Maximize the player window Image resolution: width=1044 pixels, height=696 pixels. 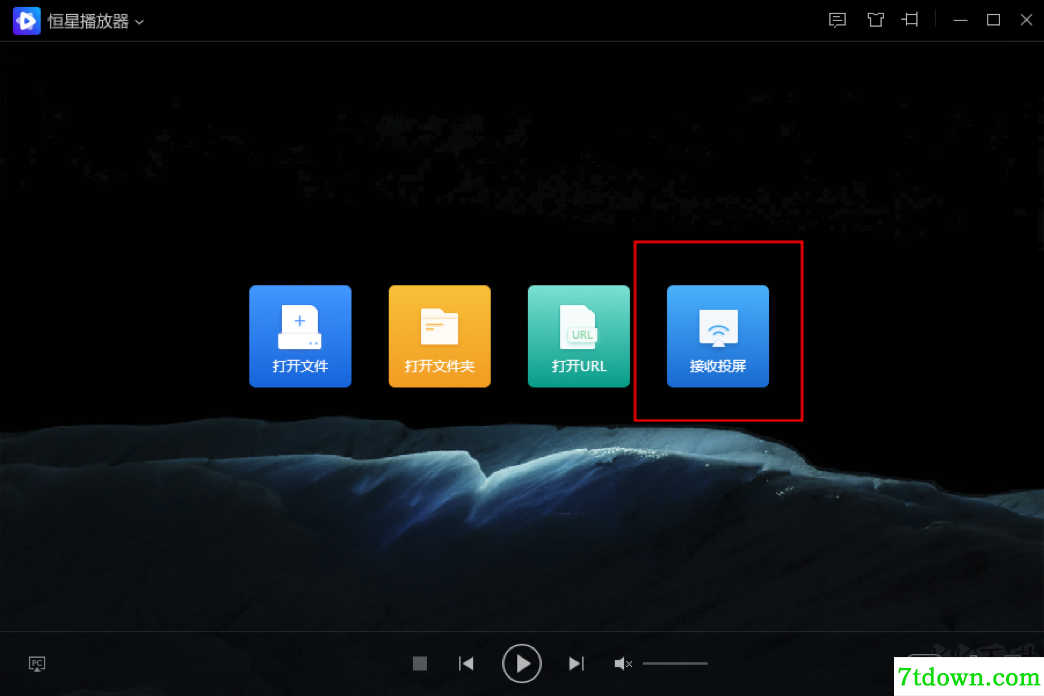[x=993, y=20]
